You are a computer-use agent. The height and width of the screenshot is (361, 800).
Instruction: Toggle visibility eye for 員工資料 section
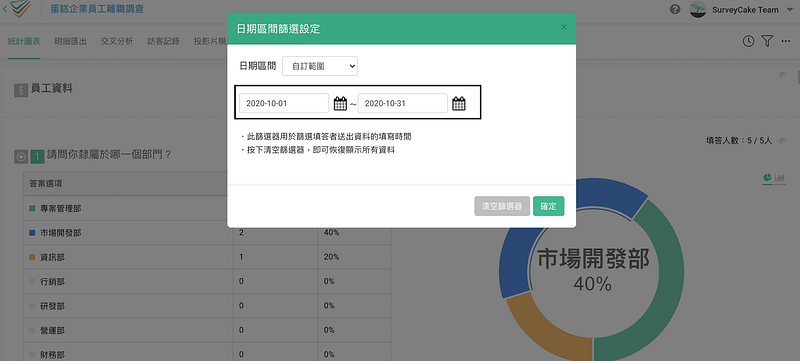(782, 74)
